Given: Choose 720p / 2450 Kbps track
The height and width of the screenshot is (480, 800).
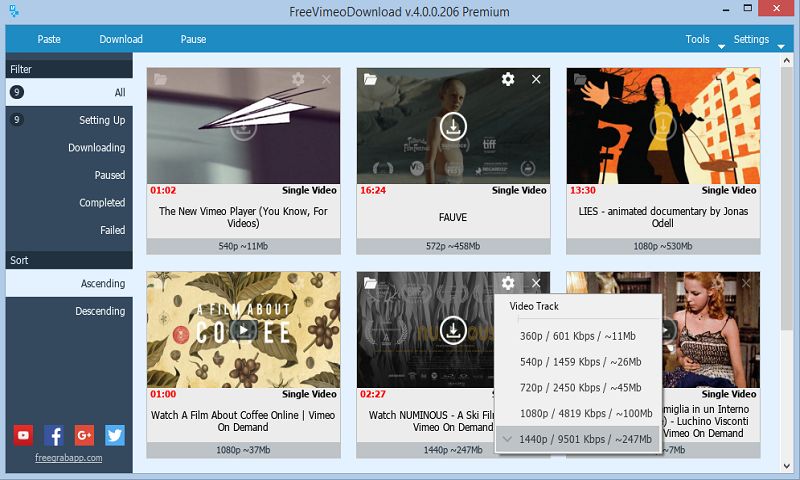Looking at the screenshot, I should point(578,388).
